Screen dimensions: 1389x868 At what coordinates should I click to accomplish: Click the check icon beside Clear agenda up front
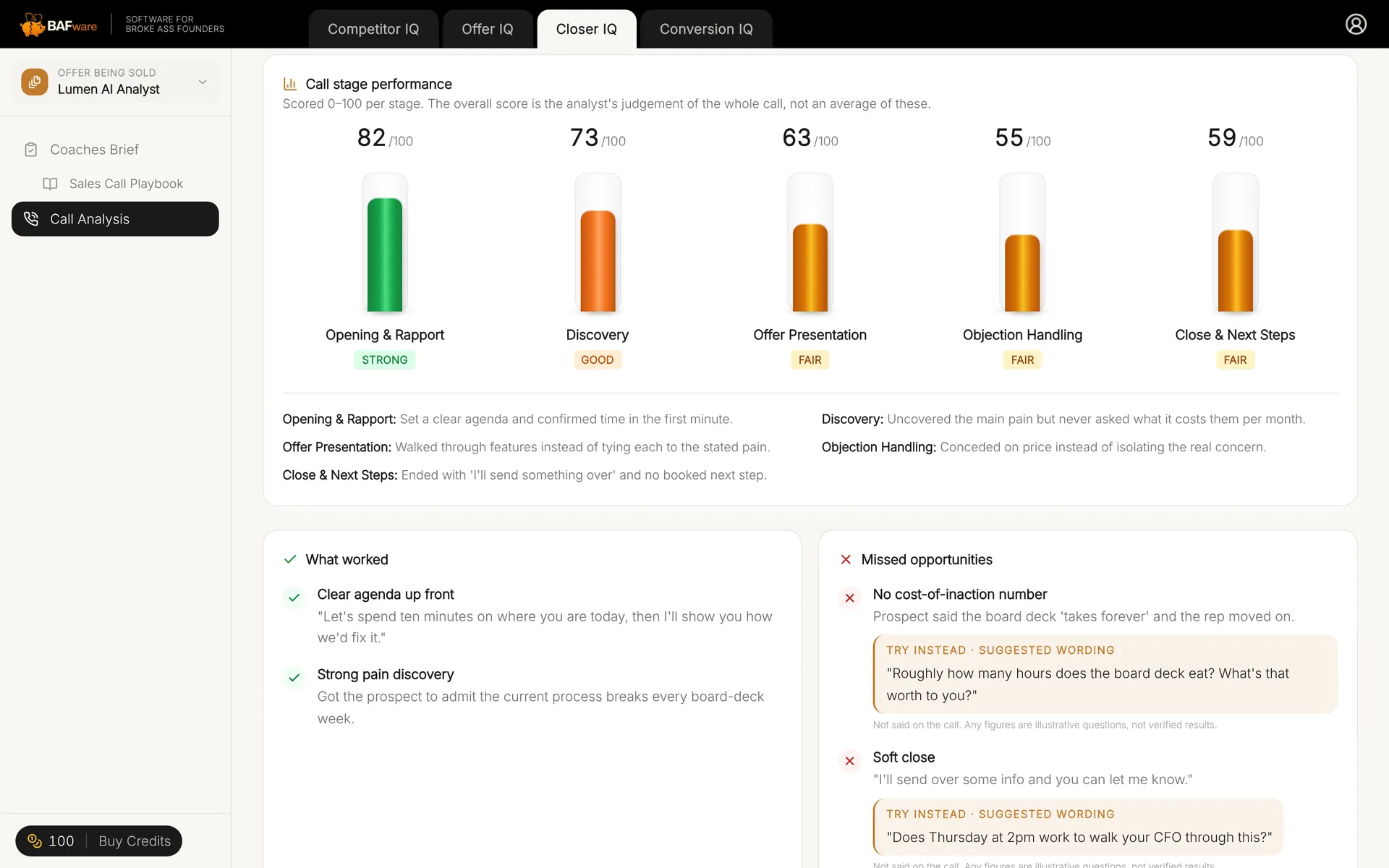[x=294, y=597]
